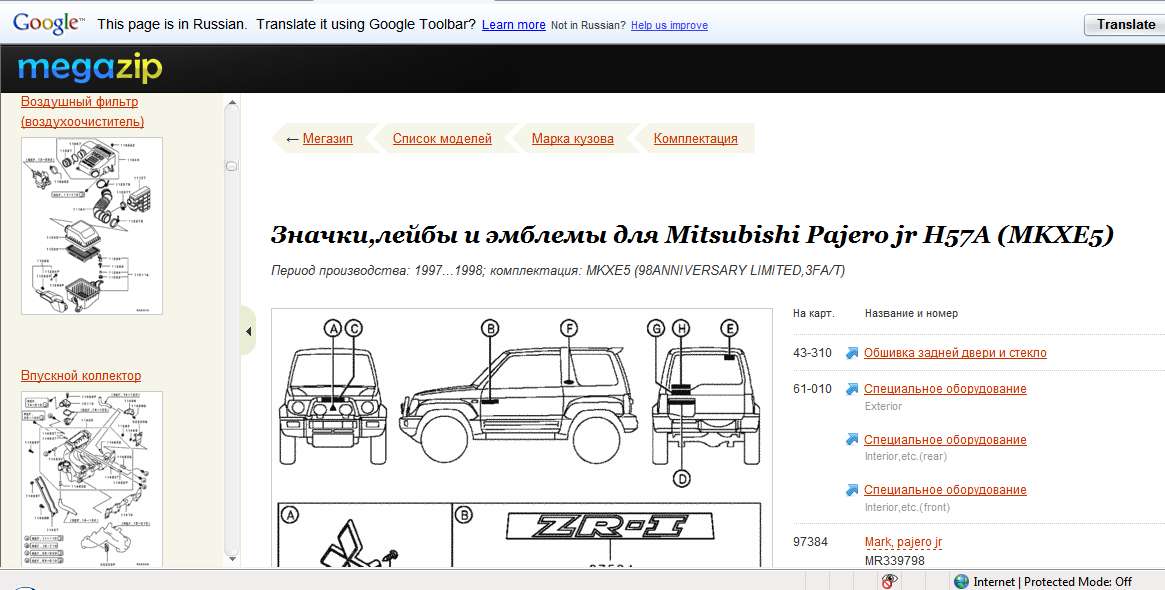Click the Help us improve link
The image size is (1165, 590).
(669, 25)
